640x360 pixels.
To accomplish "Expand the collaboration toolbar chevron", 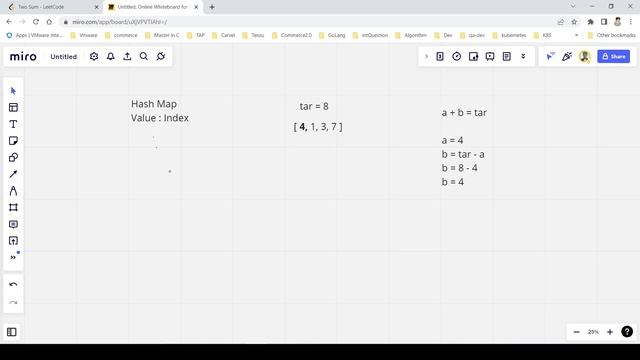I will [x=427, y=56].
